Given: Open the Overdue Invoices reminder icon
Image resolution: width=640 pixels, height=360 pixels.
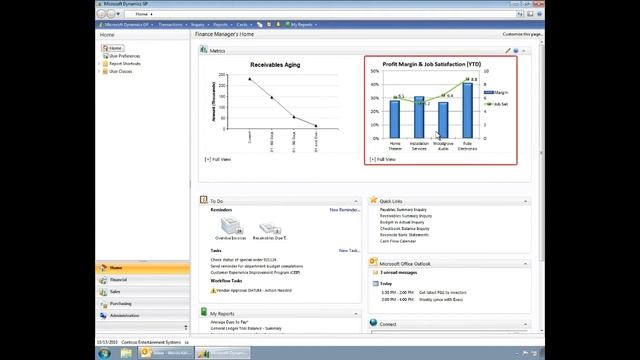Looking at the screenshot, I should pyautogui.click(x=231, y=225).
